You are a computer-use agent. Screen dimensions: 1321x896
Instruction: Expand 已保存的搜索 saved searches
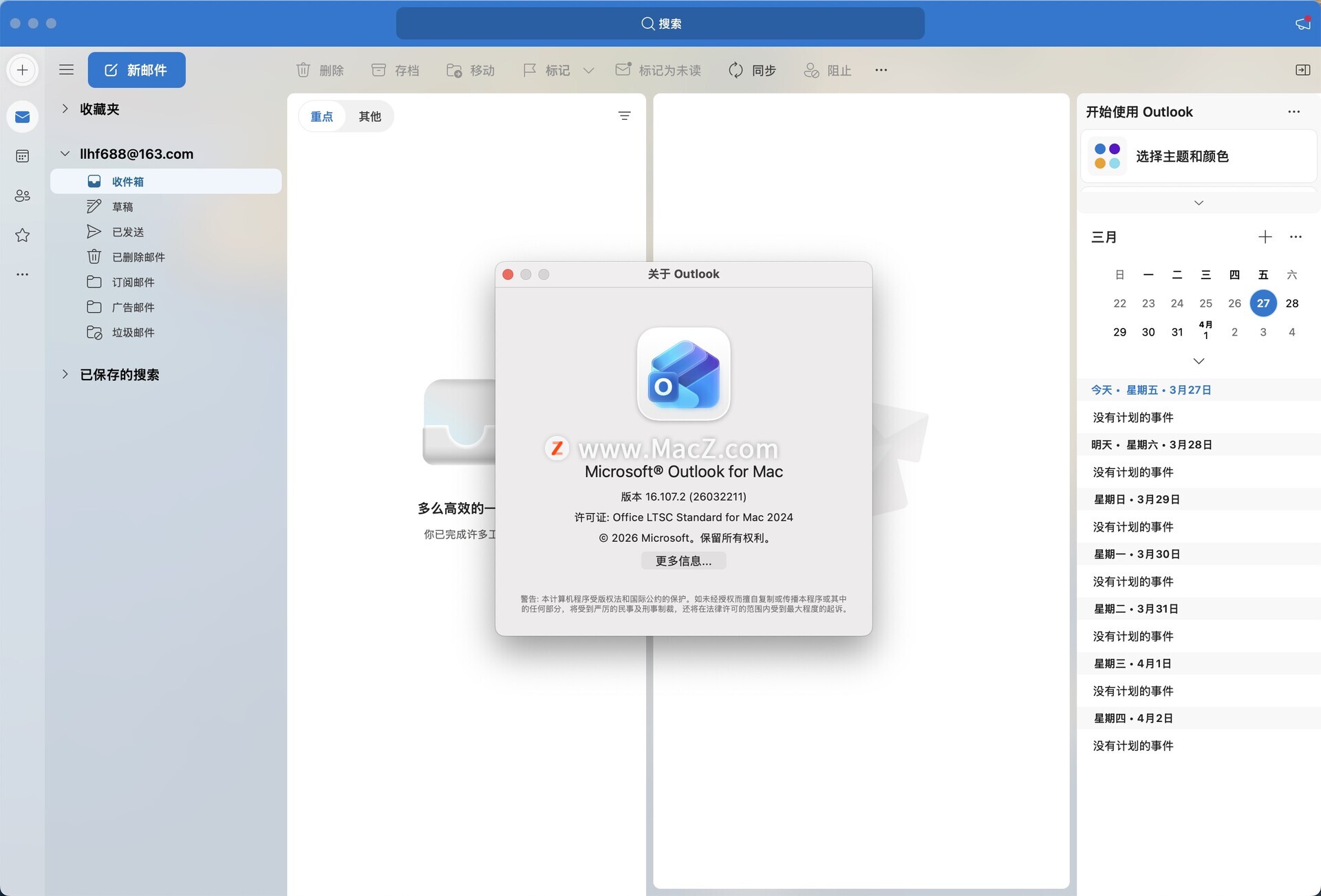[65, 374]
